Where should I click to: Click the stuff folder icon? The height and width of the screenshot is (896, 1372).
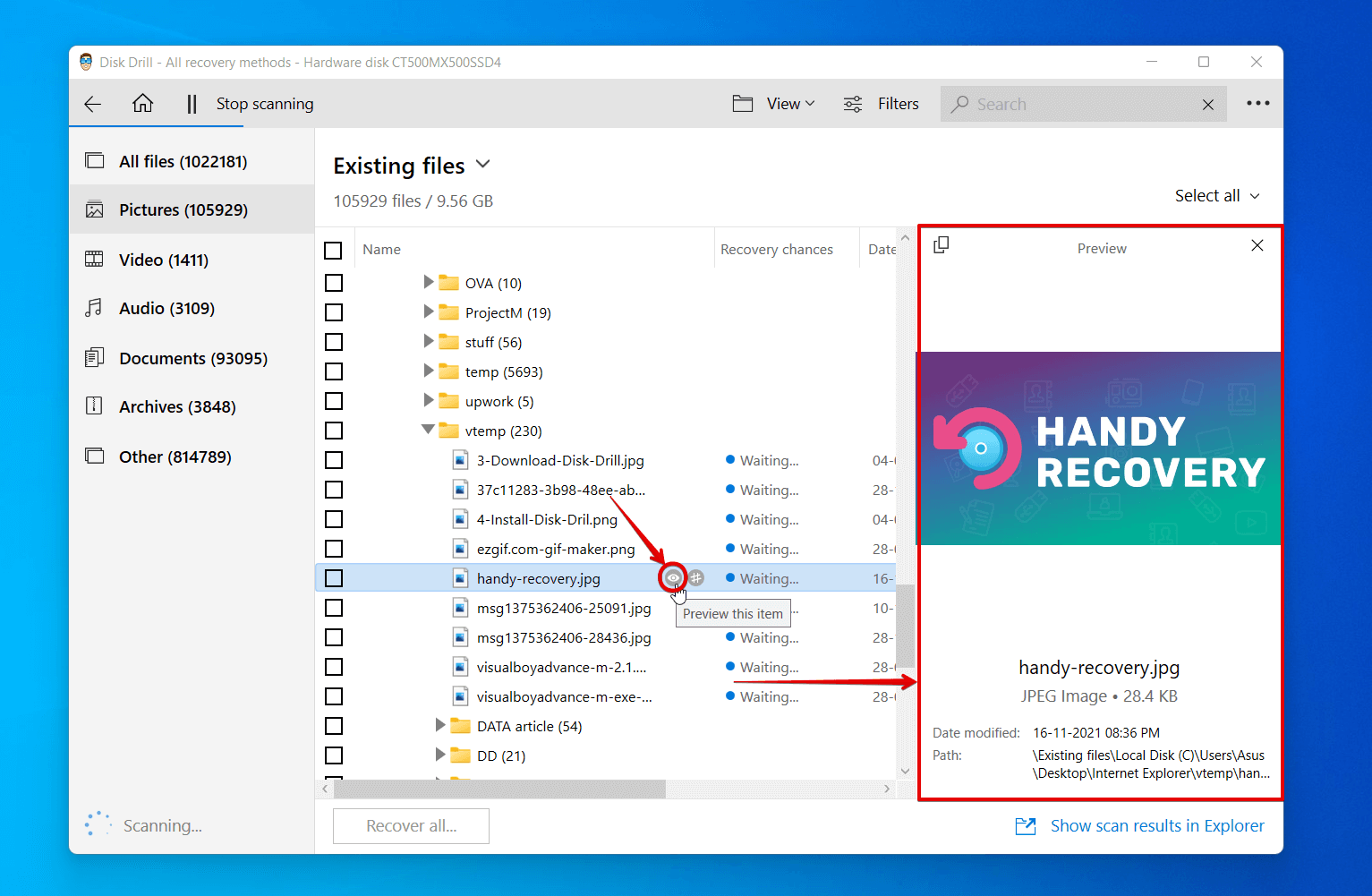click(x=449, y=342)
